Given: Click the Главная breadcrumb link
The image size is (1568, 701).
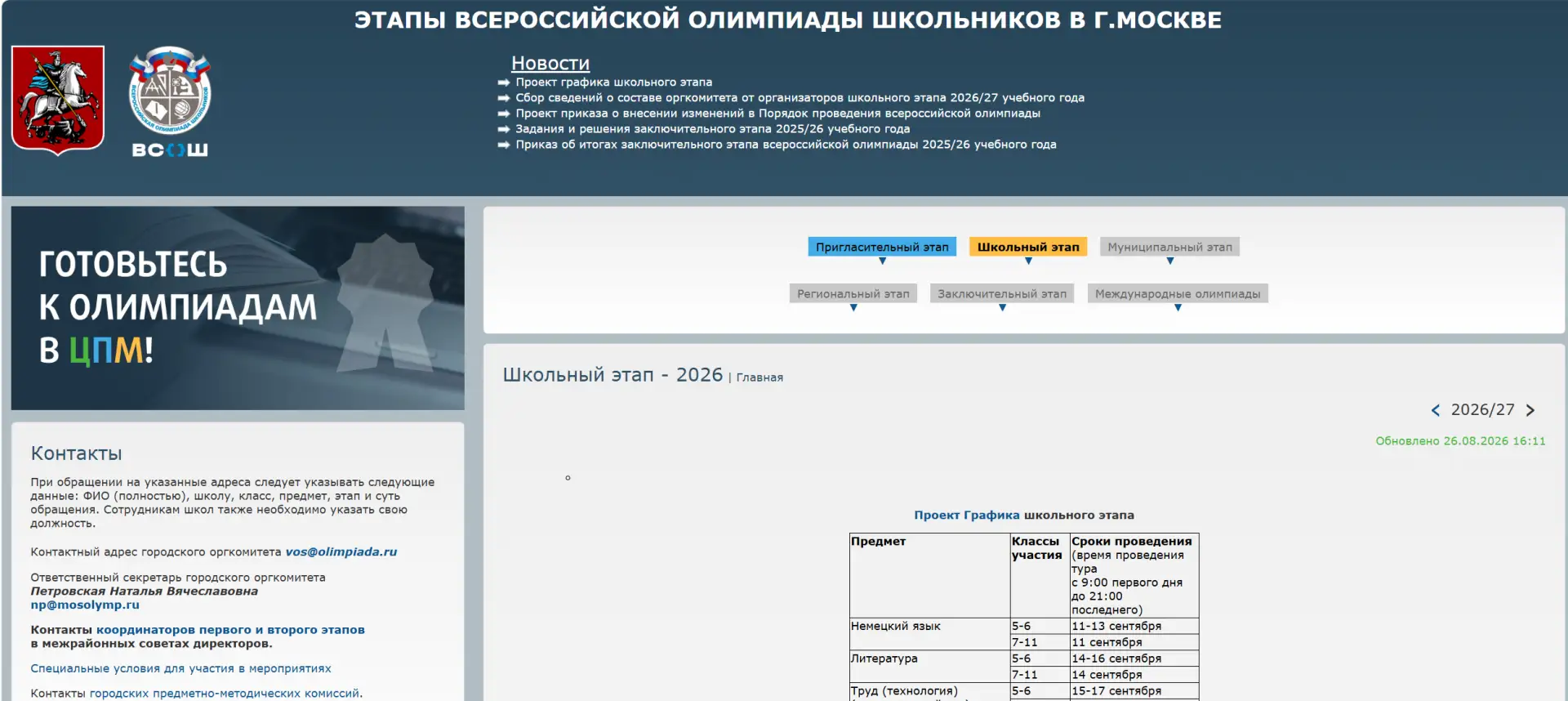Looking at the screenshot, I should [759, 377].
